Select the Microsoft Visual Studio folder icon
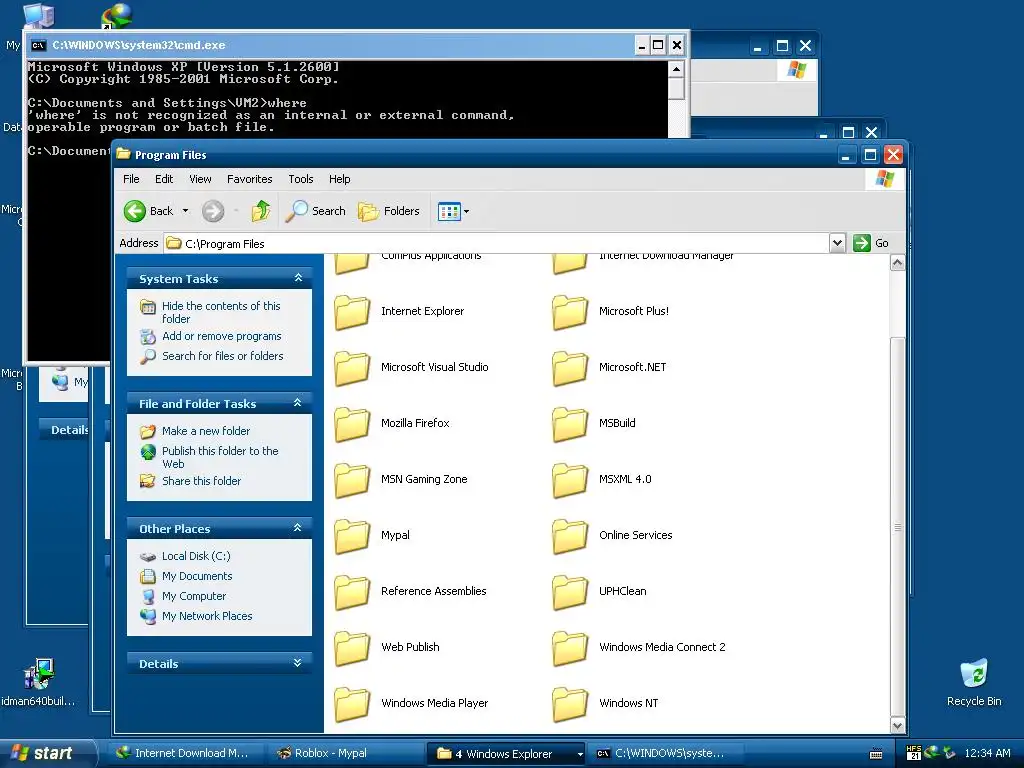The image size is (1024, 768). [x=353, y=368]
